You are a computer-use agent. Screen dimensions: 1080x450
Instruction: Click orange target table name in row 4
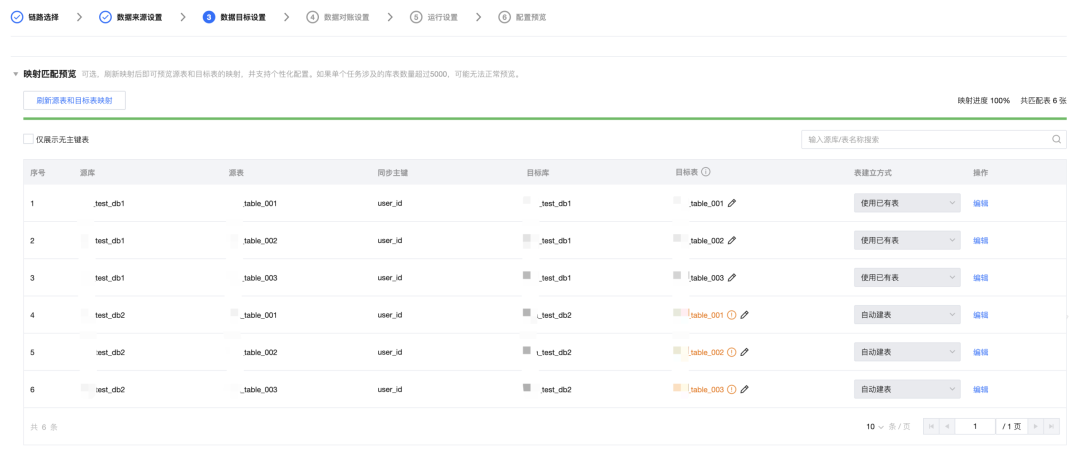(x=707, y=315)
